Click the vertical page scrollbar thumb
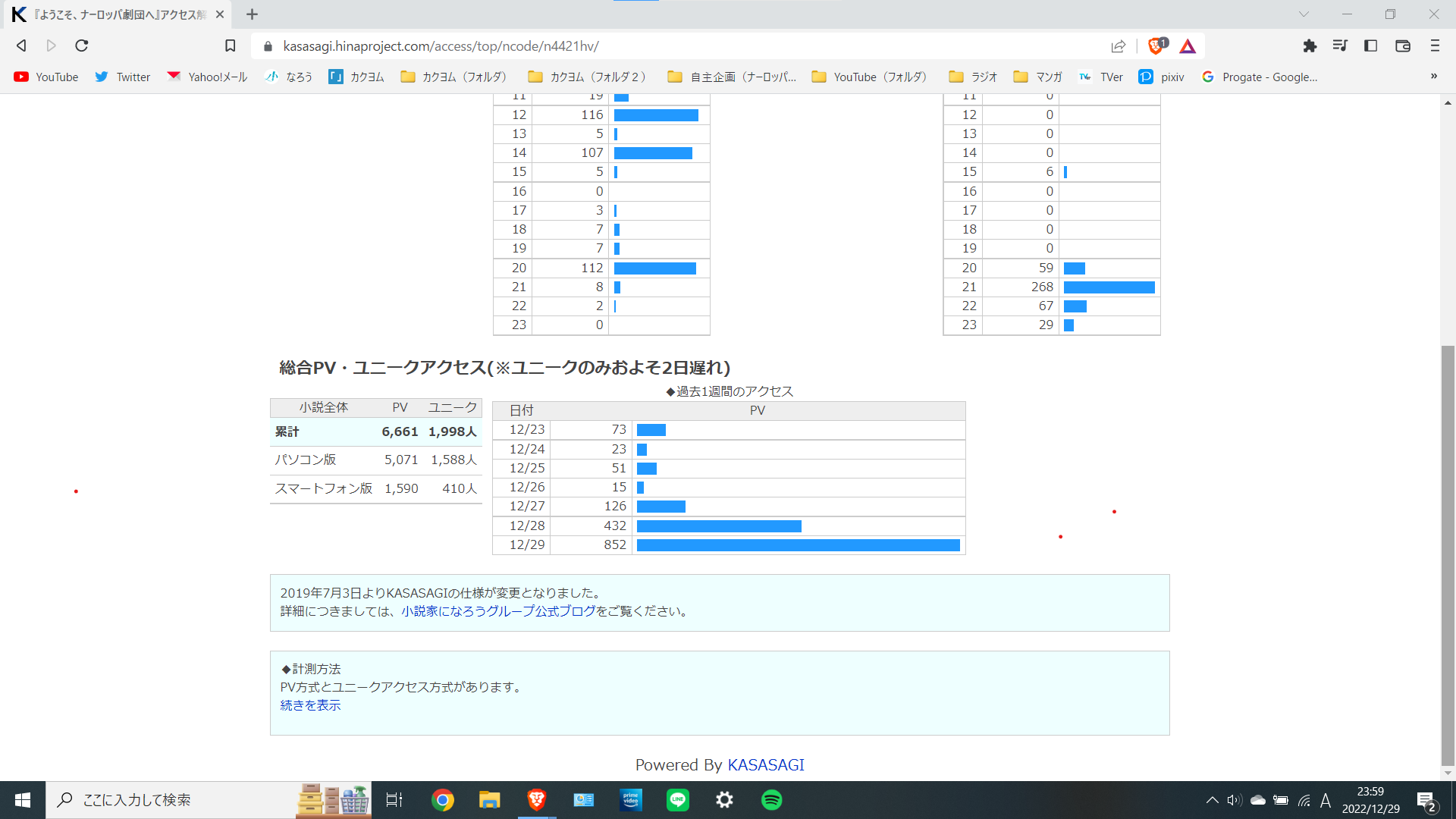Image resolution: width=1456 pixels, height=819 pixels. point(1448,554)
